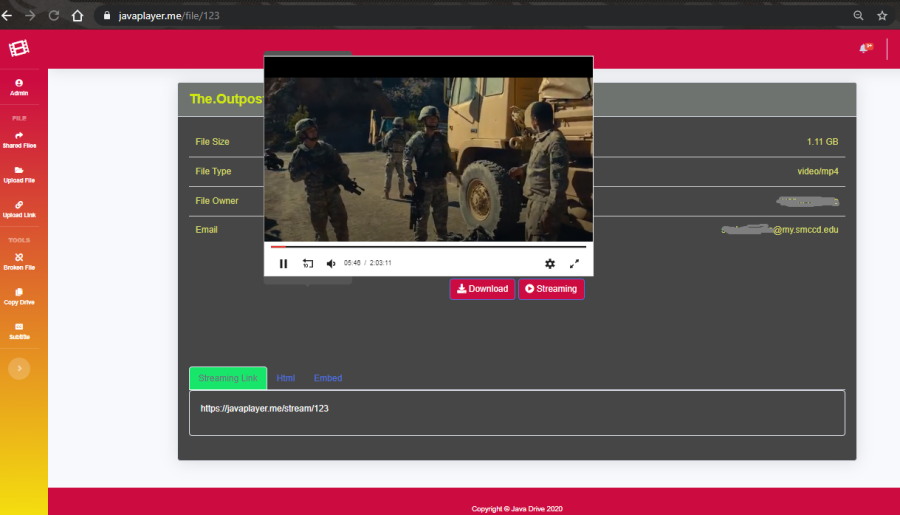The height and width of the screenshot is (515, 900).
Task: Click the streaming link text field
Action: click(517, 413)
